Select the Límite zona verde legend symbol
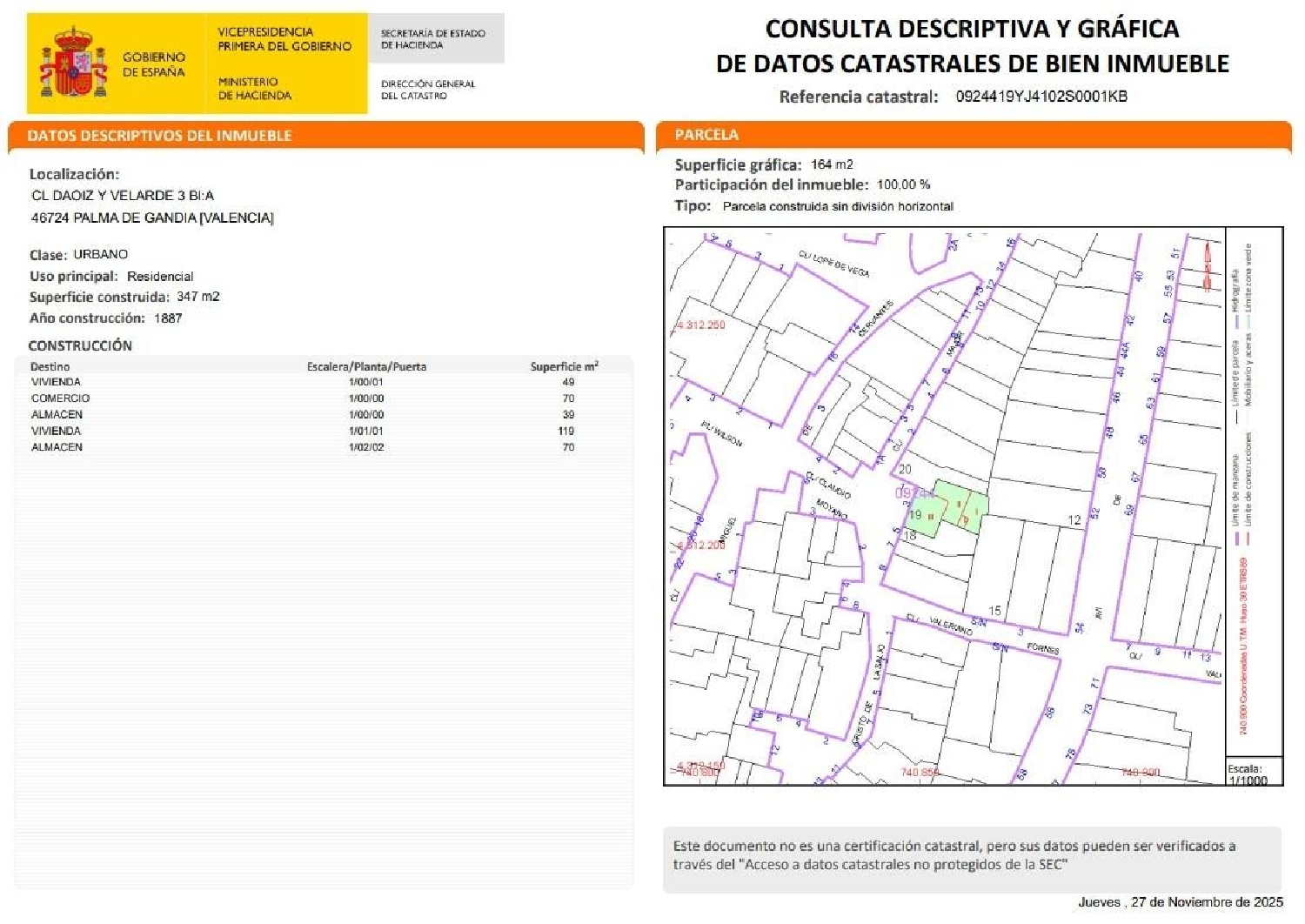1305x924 pixels. [1248, 320]
